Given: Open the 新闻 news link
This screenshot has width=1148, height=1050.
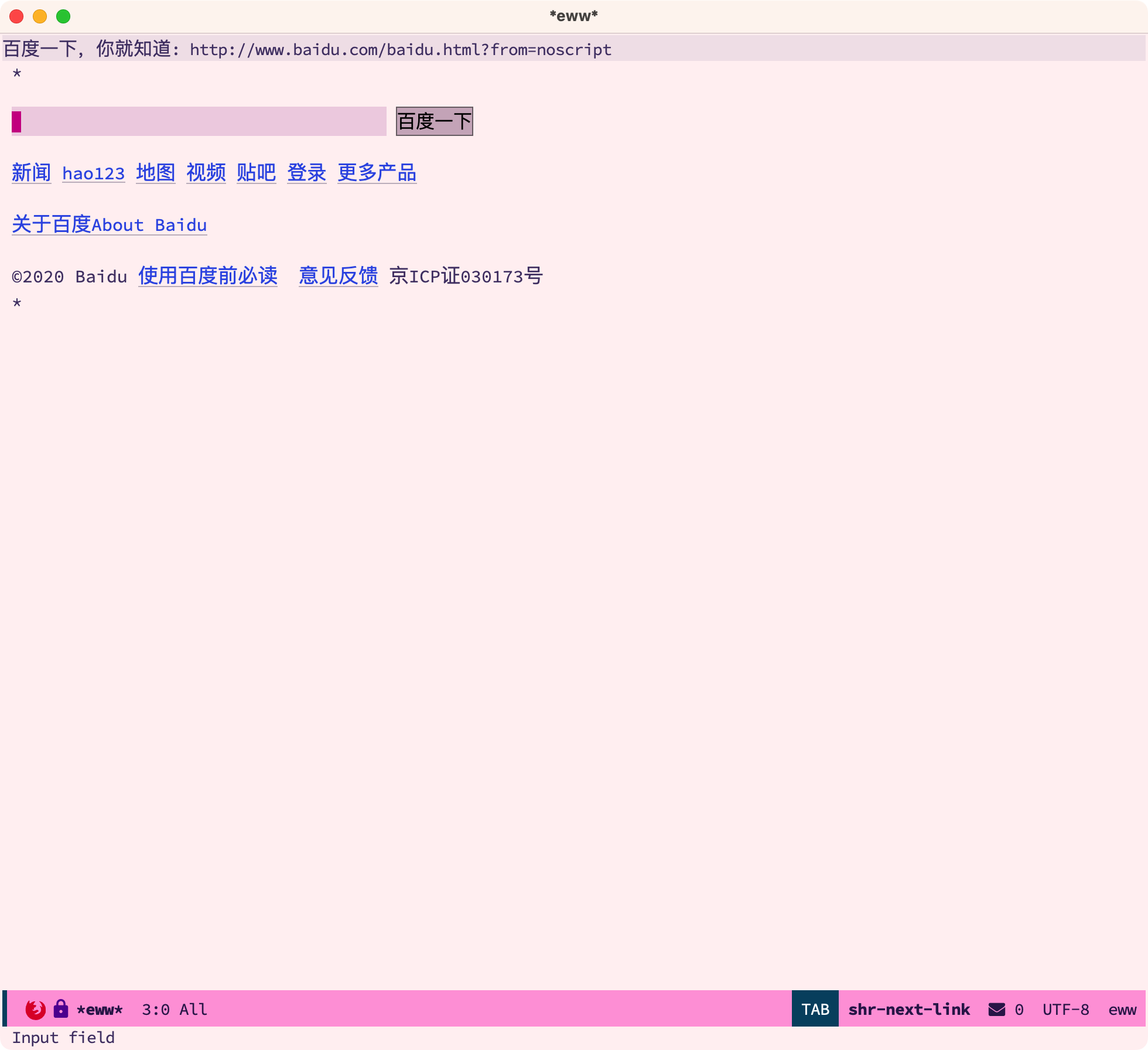Looking at the screenshot, I should click(x=32, y=173).
